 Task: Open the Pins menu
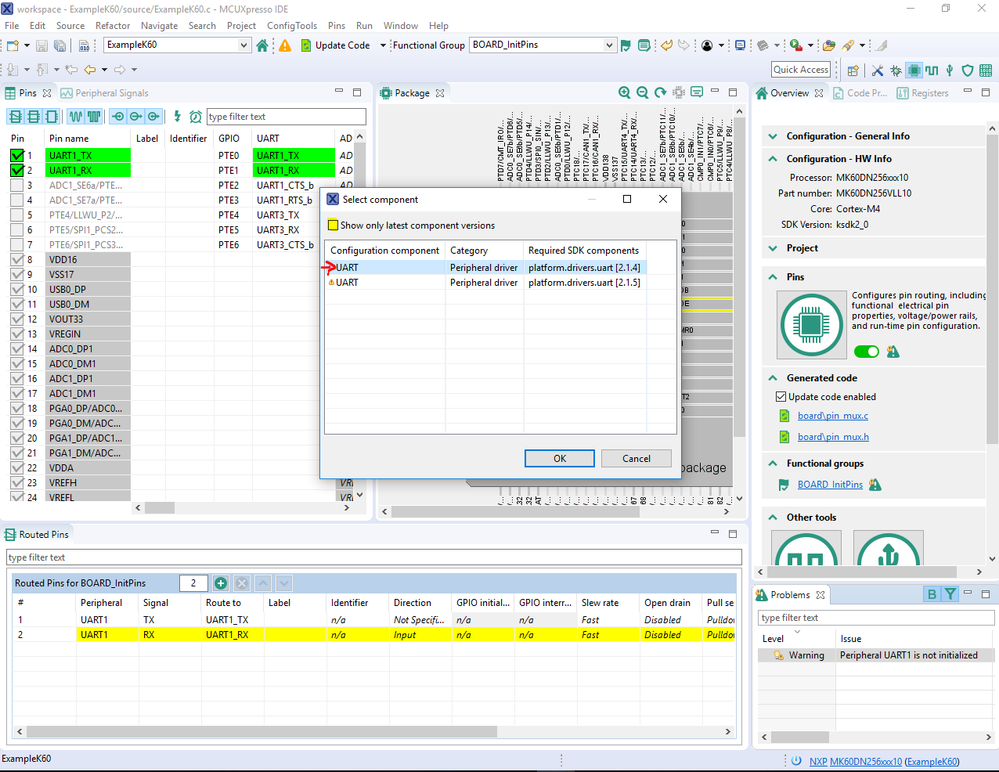pyautogui.click(x=336, y=25)
